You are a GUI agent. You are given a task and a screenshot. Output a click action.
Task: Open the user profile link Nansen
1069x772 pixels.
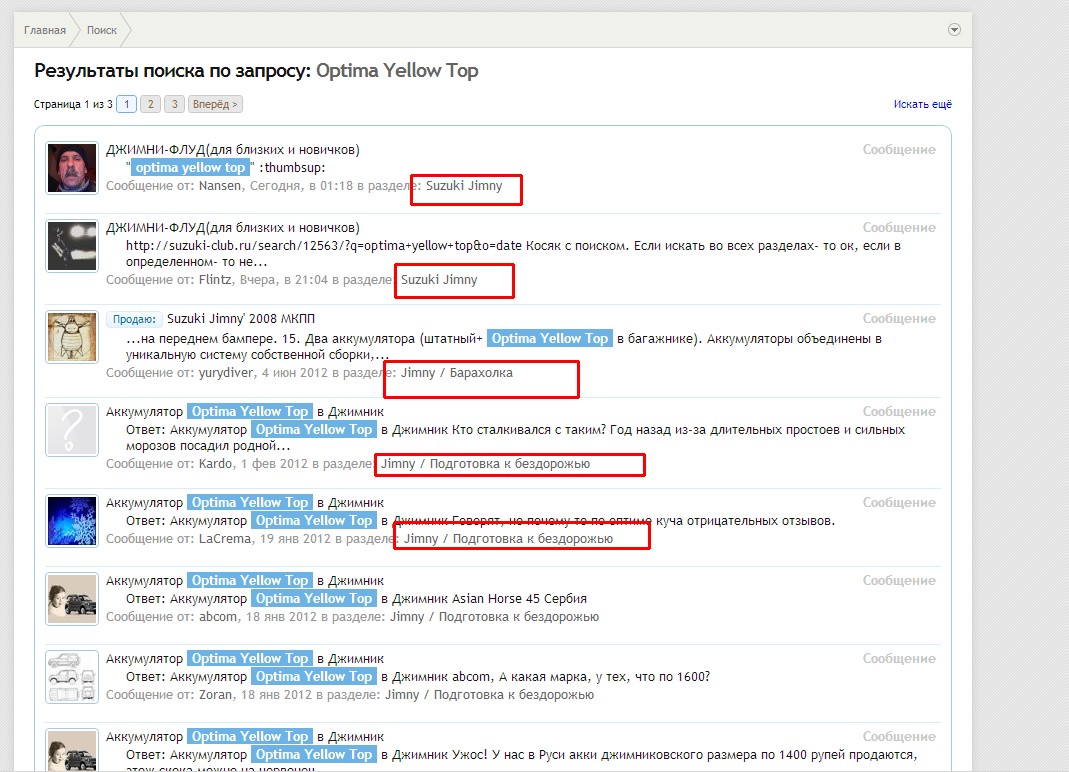pyautogui.click(x=220, y=185)
